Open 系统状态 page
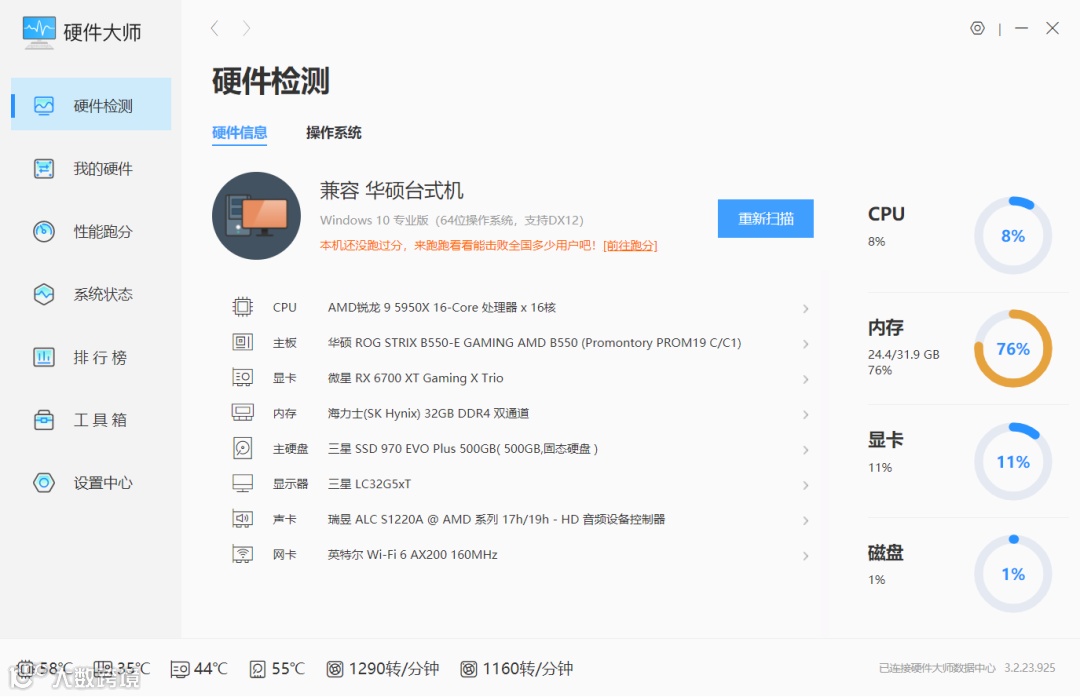The height and width of the screenshot is (697, 1080). point(91,294)
